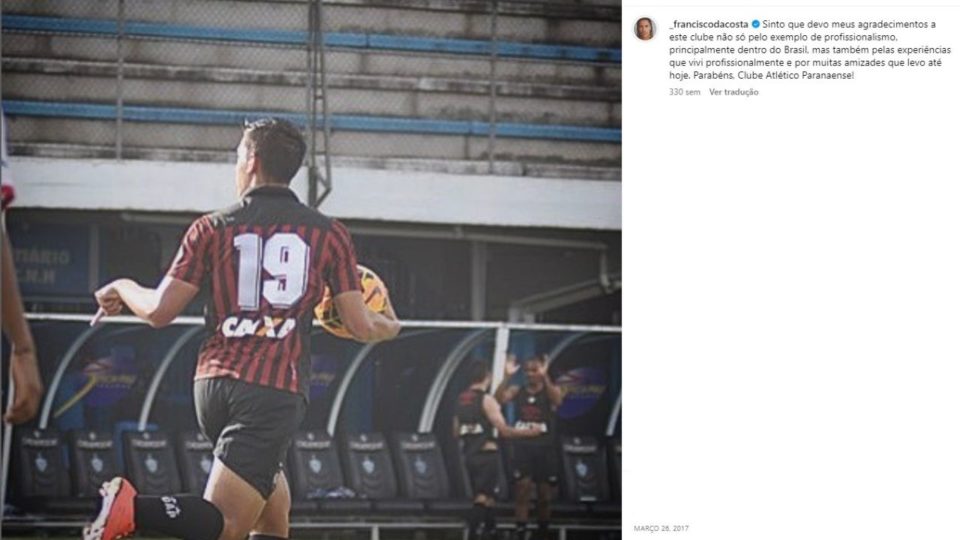
Task: Click the number 19 on the jersey
Action: point(271,271)
